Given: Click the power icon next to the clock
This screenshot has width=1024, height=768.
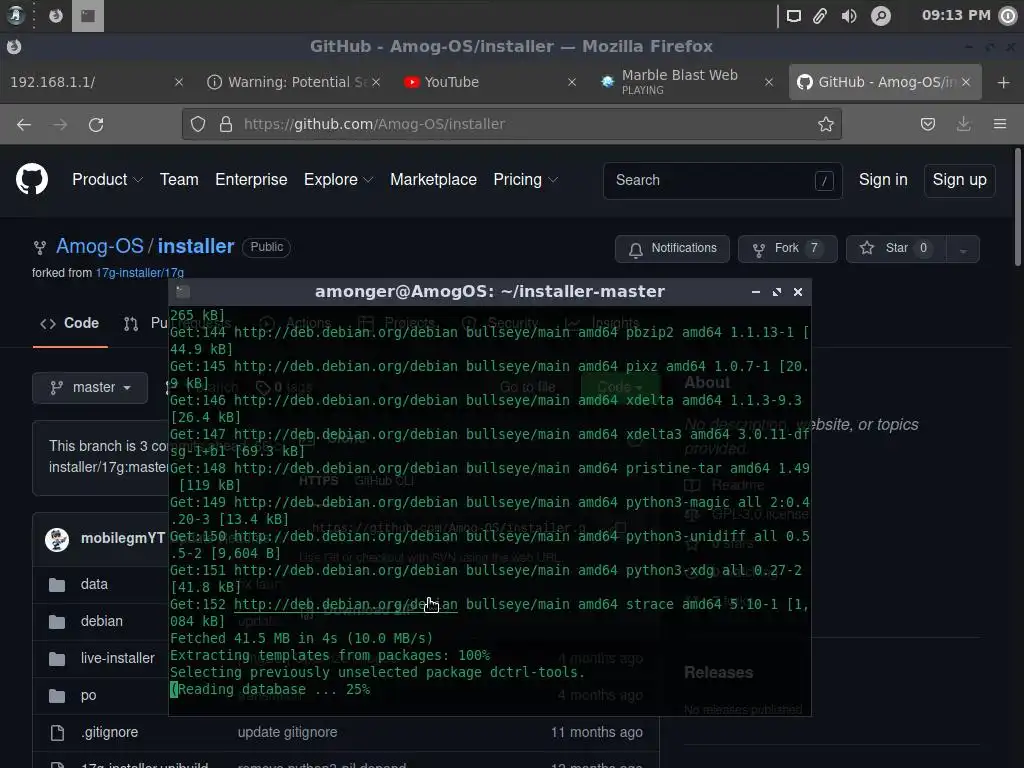Looking at the screenshot, I should pyautogui.click(x=1008, y=16).
